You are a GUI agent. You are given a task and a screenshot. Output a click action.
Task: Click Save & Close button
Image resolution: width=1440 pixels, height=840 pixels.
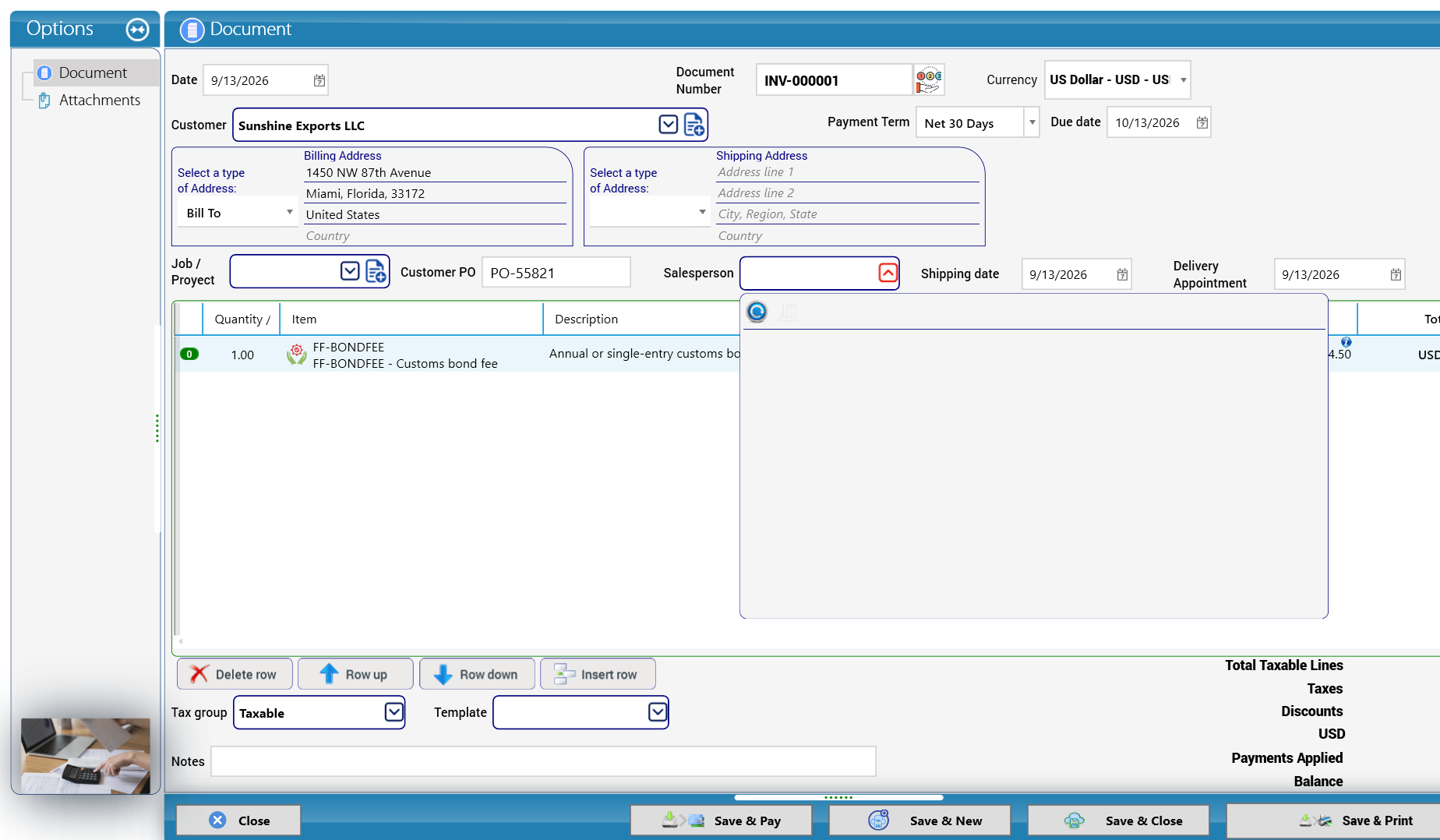tap(1118, 821)
